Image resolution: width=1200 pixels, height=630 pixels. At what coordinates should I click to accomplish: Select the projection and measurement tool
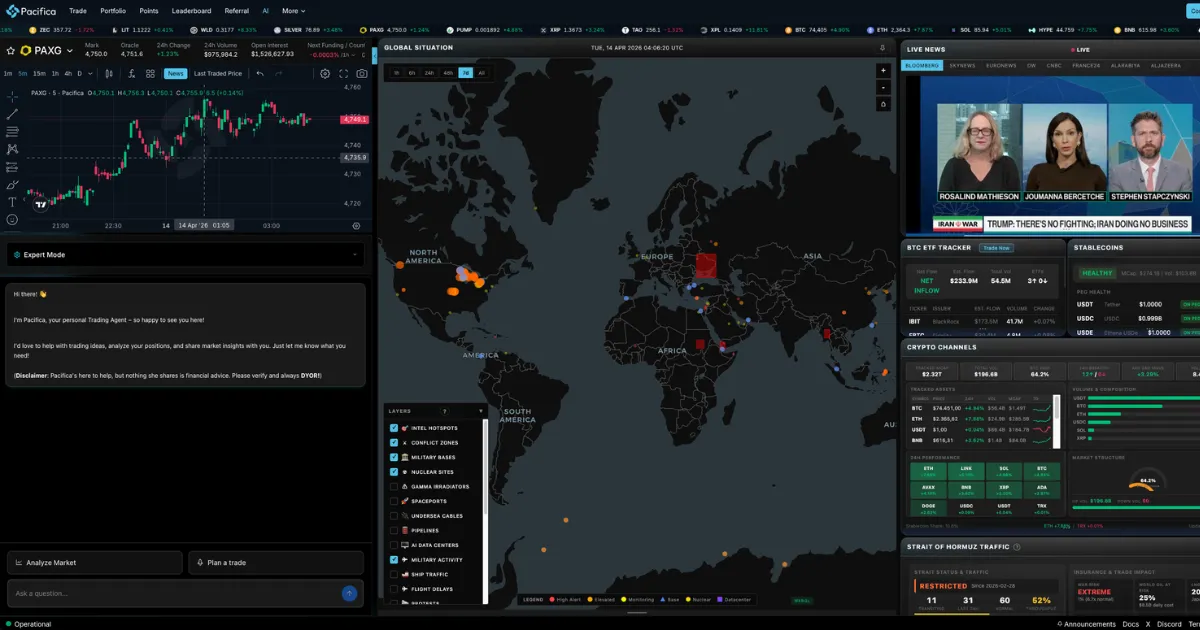12,166
